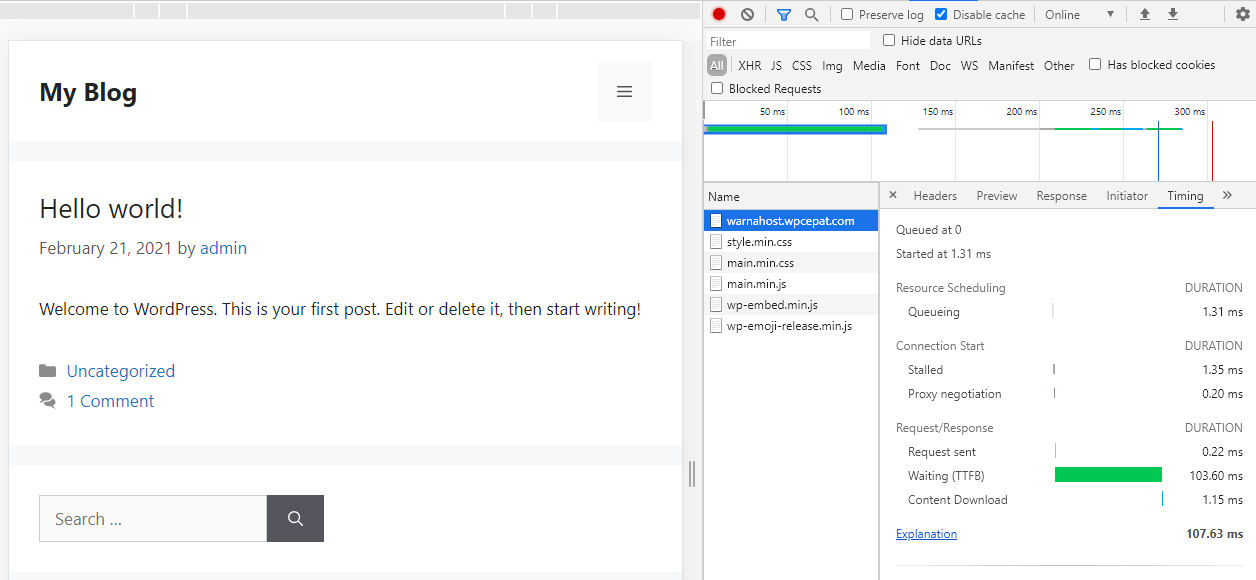The height and width of the screenshot is (580, 1256).
Task: Click the network Filter text field
Action: pos(788,41)
